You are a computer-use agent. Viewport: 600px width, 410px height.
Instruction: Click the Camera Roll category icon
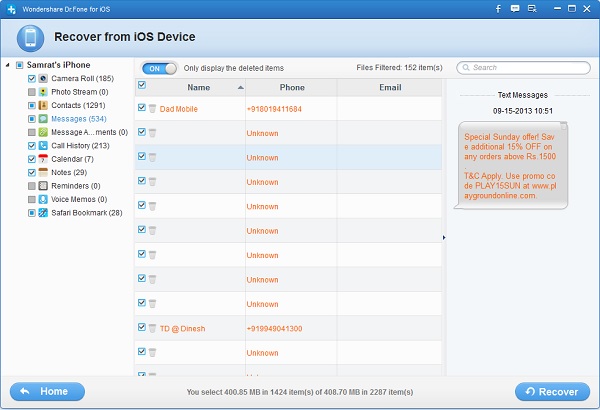43,78
